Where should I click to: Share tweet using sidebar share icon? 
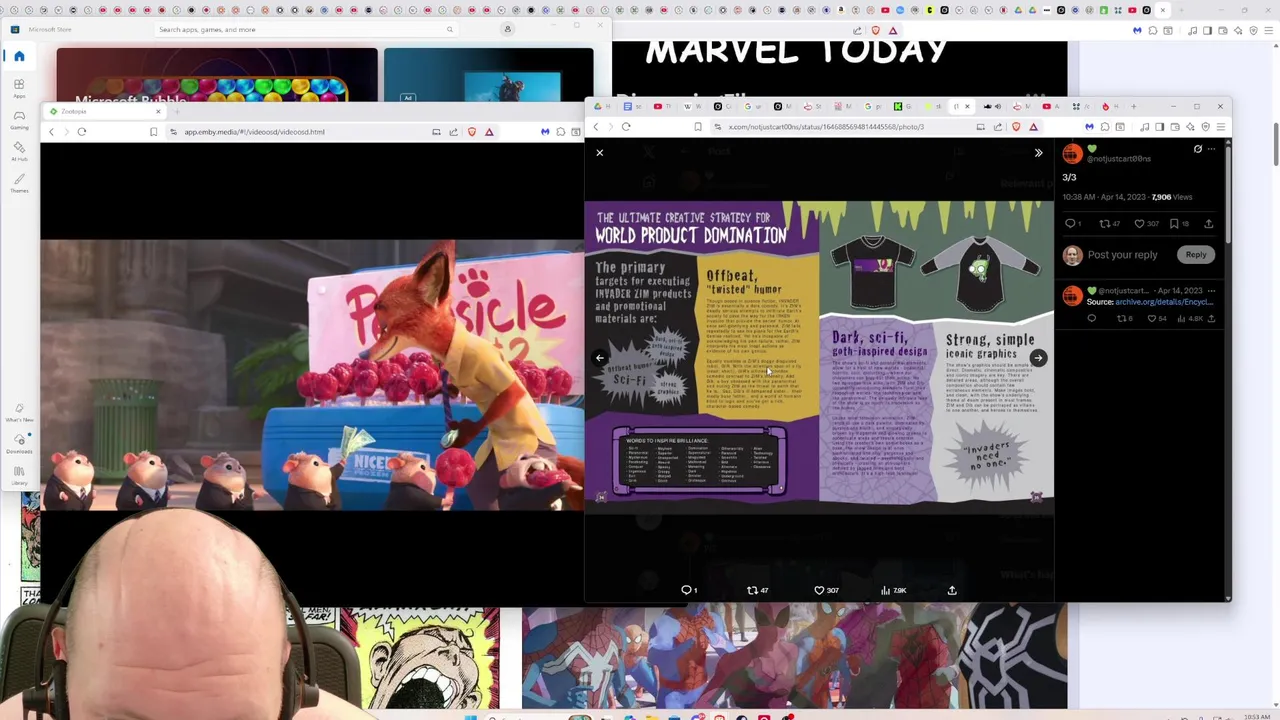1208,224
